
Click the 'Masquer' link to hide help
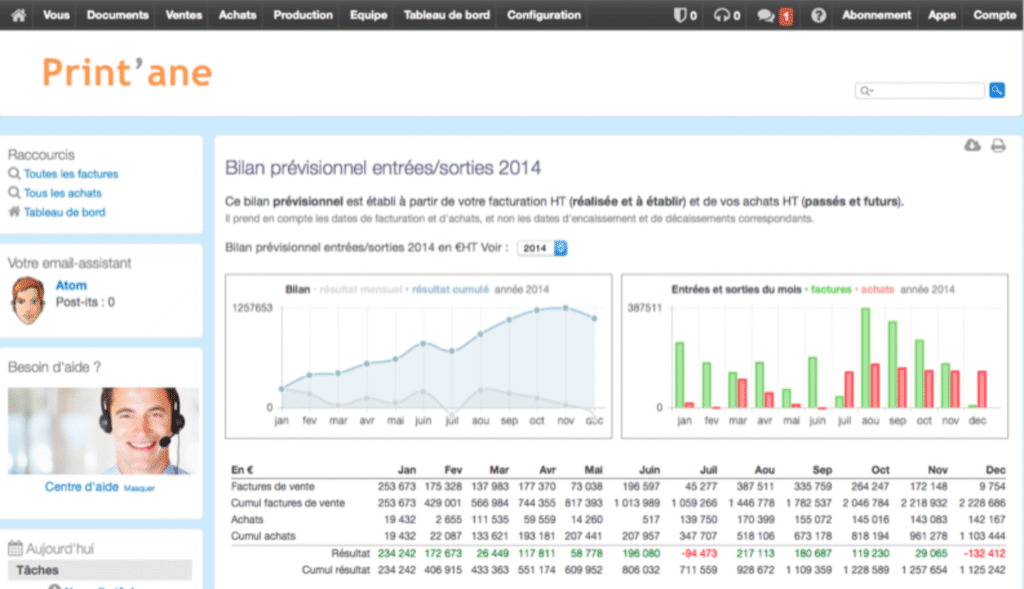click(x=140, y=488)
